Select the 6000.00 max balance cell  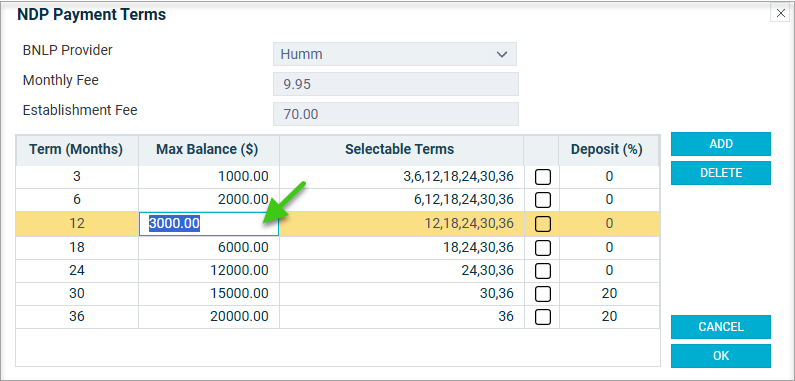click(208, 248)
